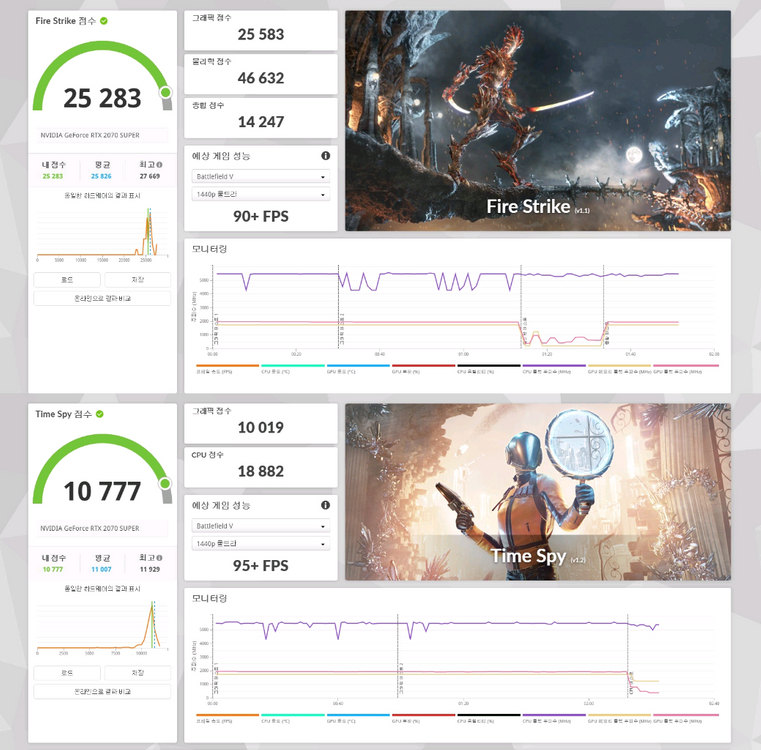Open the 1440p 울트라 dropdown in Fire Strike
Viewport: 761px width, 750px height.
pyautogui.click(x=261, y=194)
